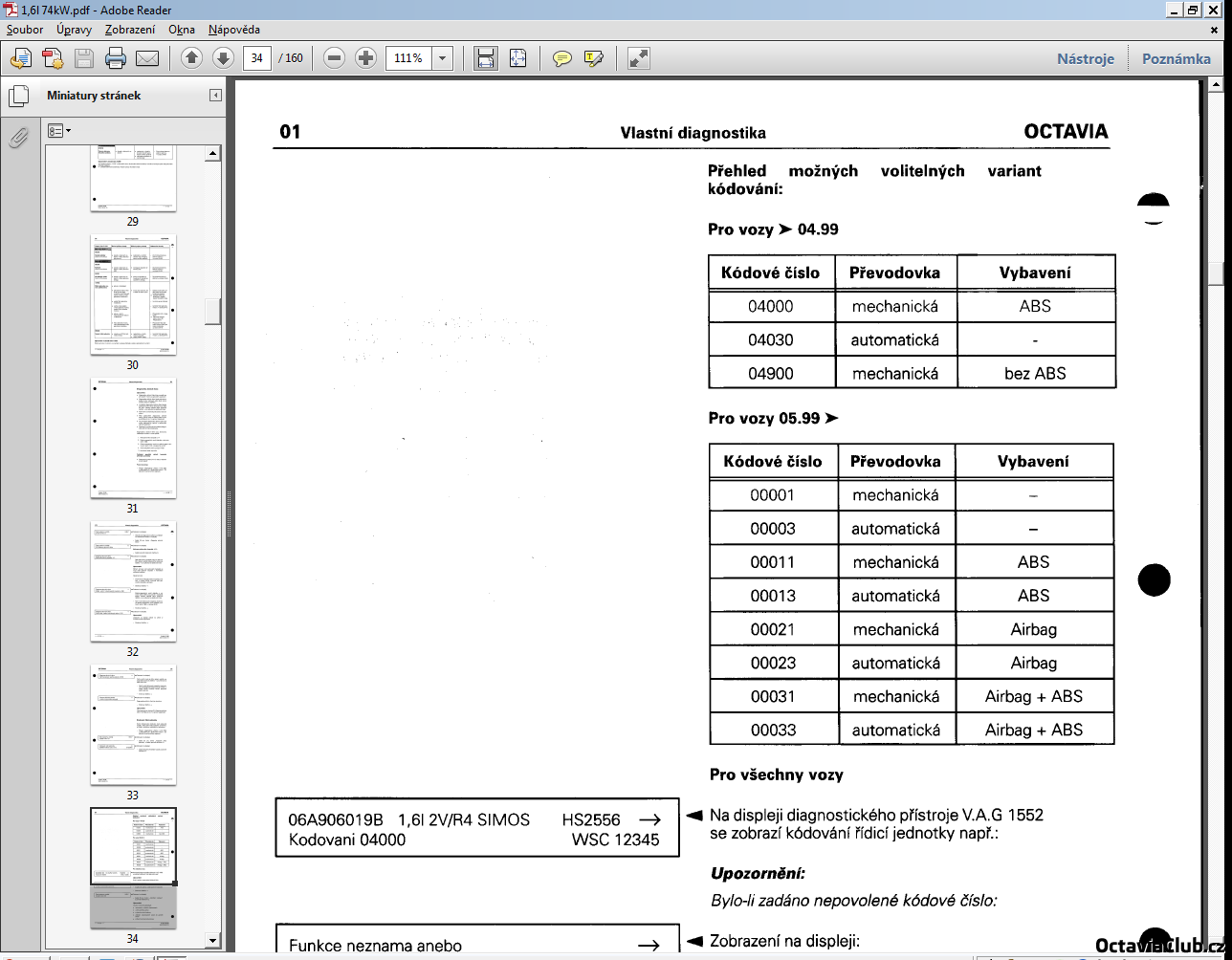
Task: Zoom out using the minus button
Action: [x=334, y=58]
